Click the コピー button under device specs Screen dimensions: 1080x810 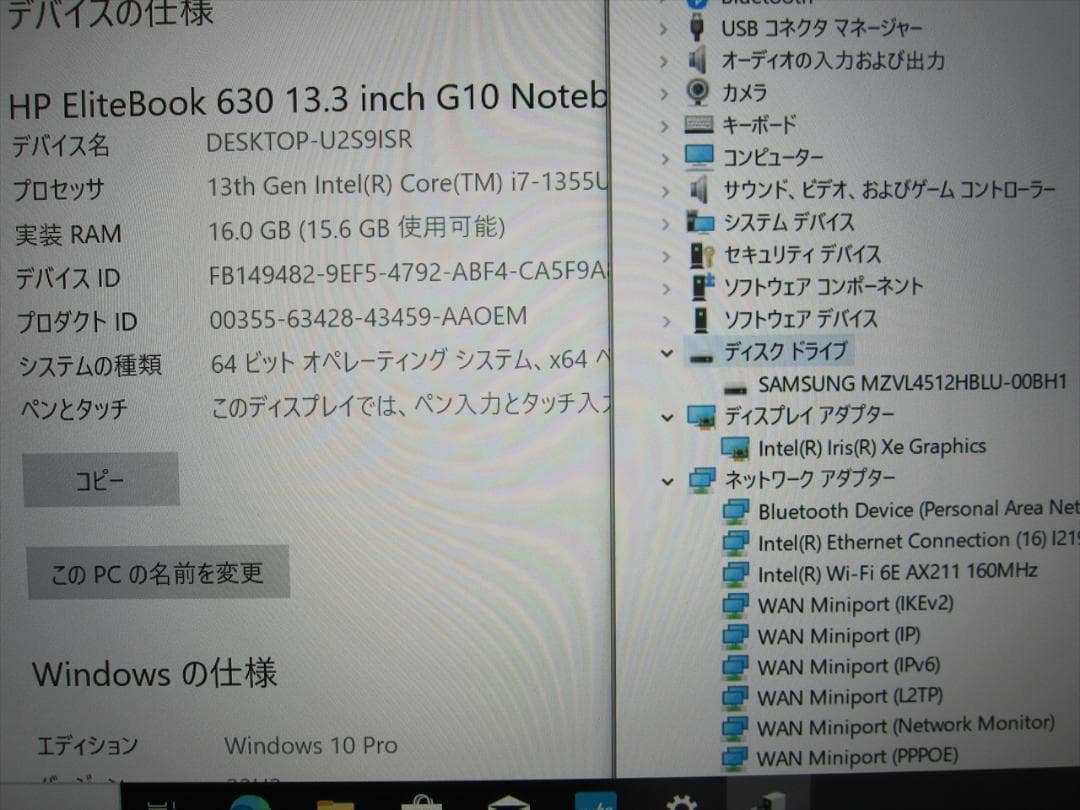(x=101, y=480)
